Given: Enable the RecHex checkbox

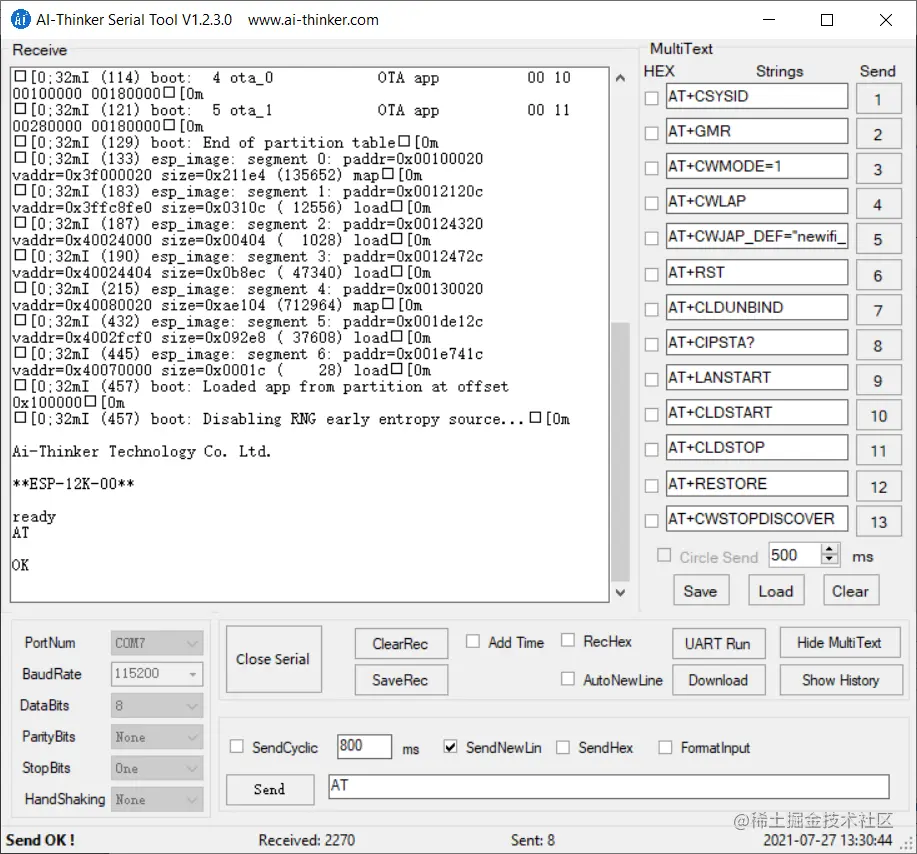Looking at the screenshot, I should [567, 640].
